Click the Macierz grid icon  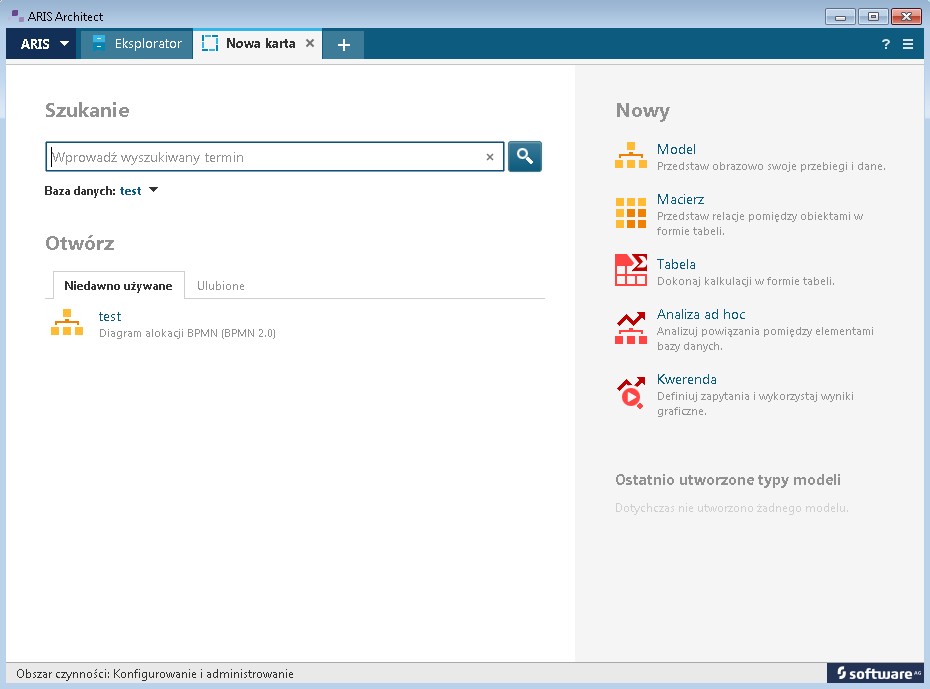click(x=630, y=213)
